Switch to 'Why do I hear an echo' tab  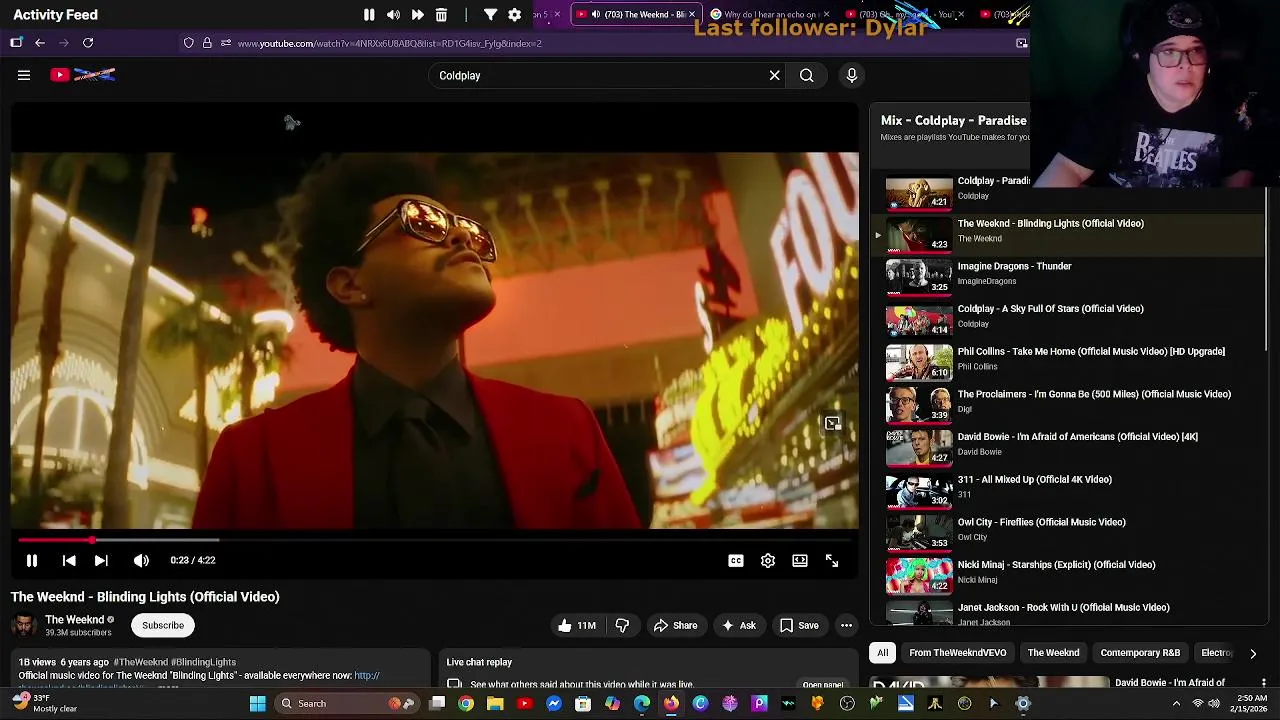click(x=770, y=14)
